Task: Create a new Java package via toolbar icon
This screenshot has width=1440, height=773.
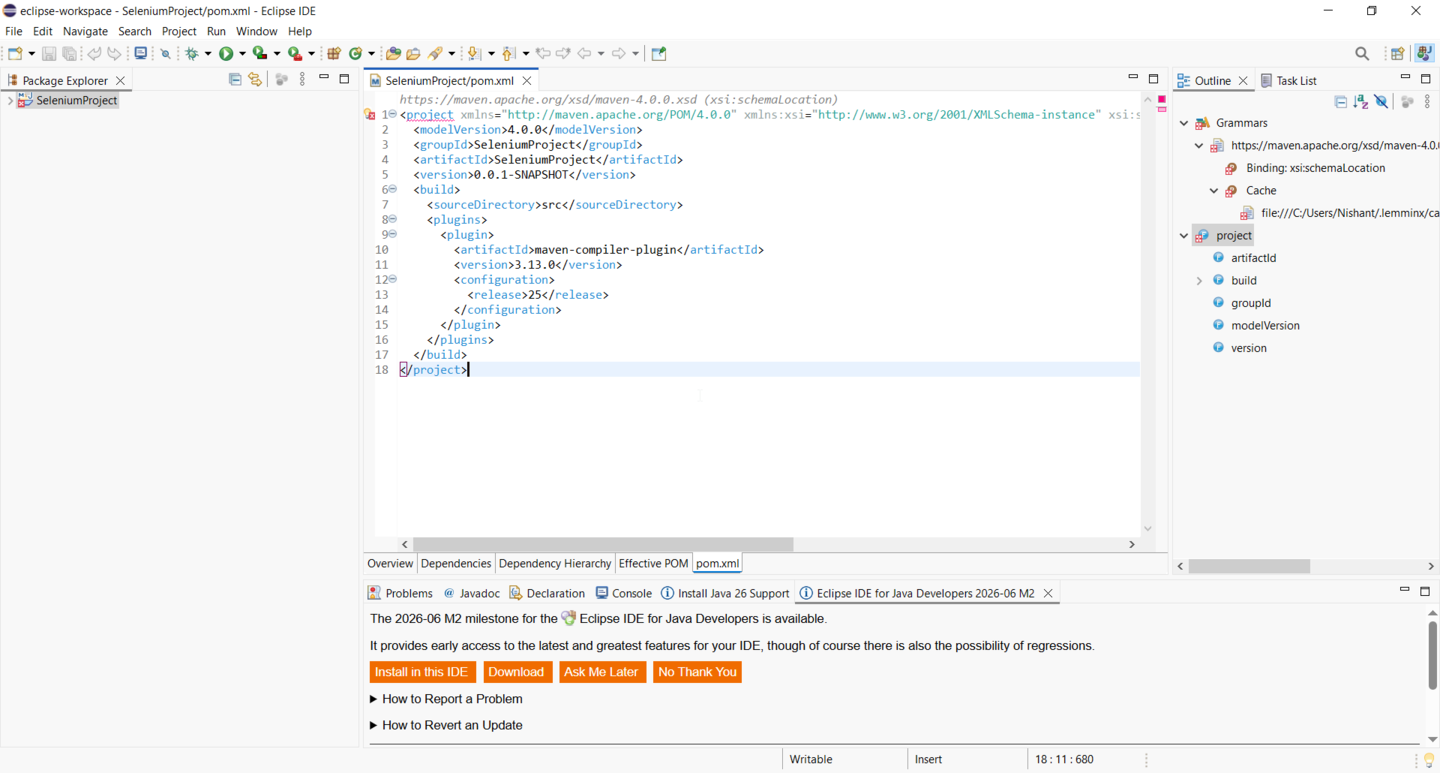Action: (334, 54)
